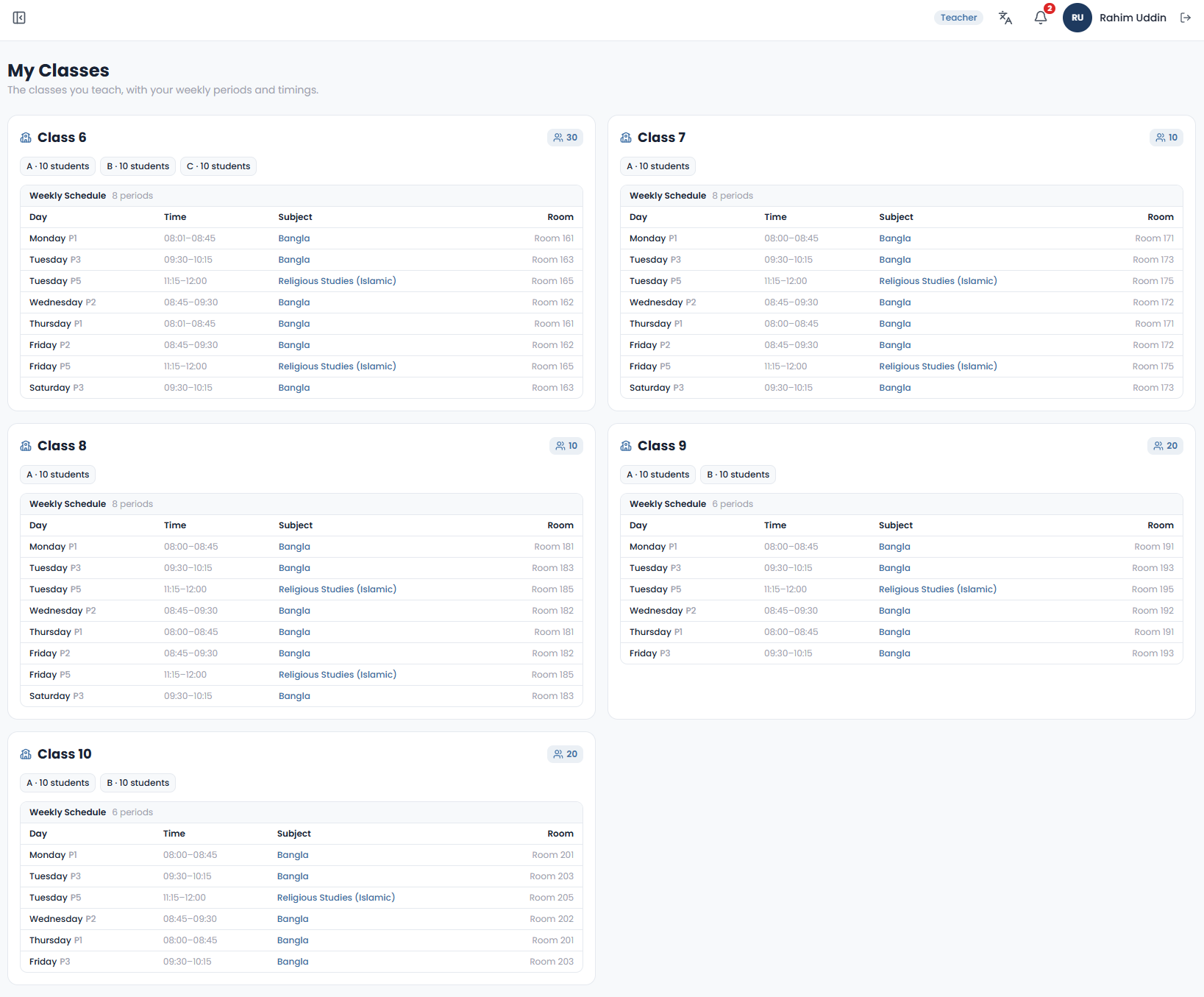Click Room 185 in Class 8 Friday P5 row
Screen dimensions: 1204x997
[x=552, y=675]
